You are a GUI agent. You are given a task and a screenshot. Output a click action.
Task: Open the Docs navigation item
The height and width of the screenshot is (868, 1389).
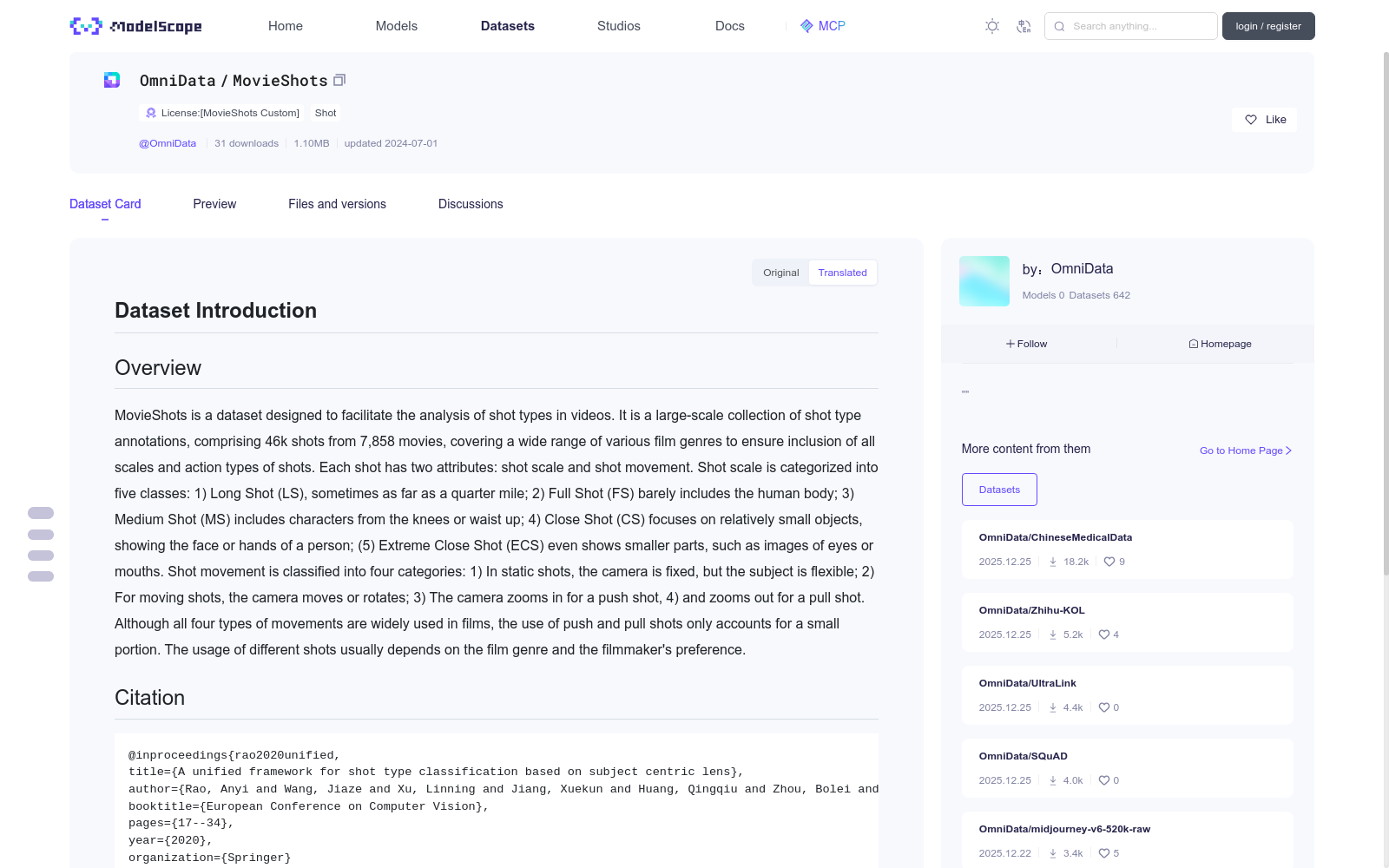coord(730,26)
